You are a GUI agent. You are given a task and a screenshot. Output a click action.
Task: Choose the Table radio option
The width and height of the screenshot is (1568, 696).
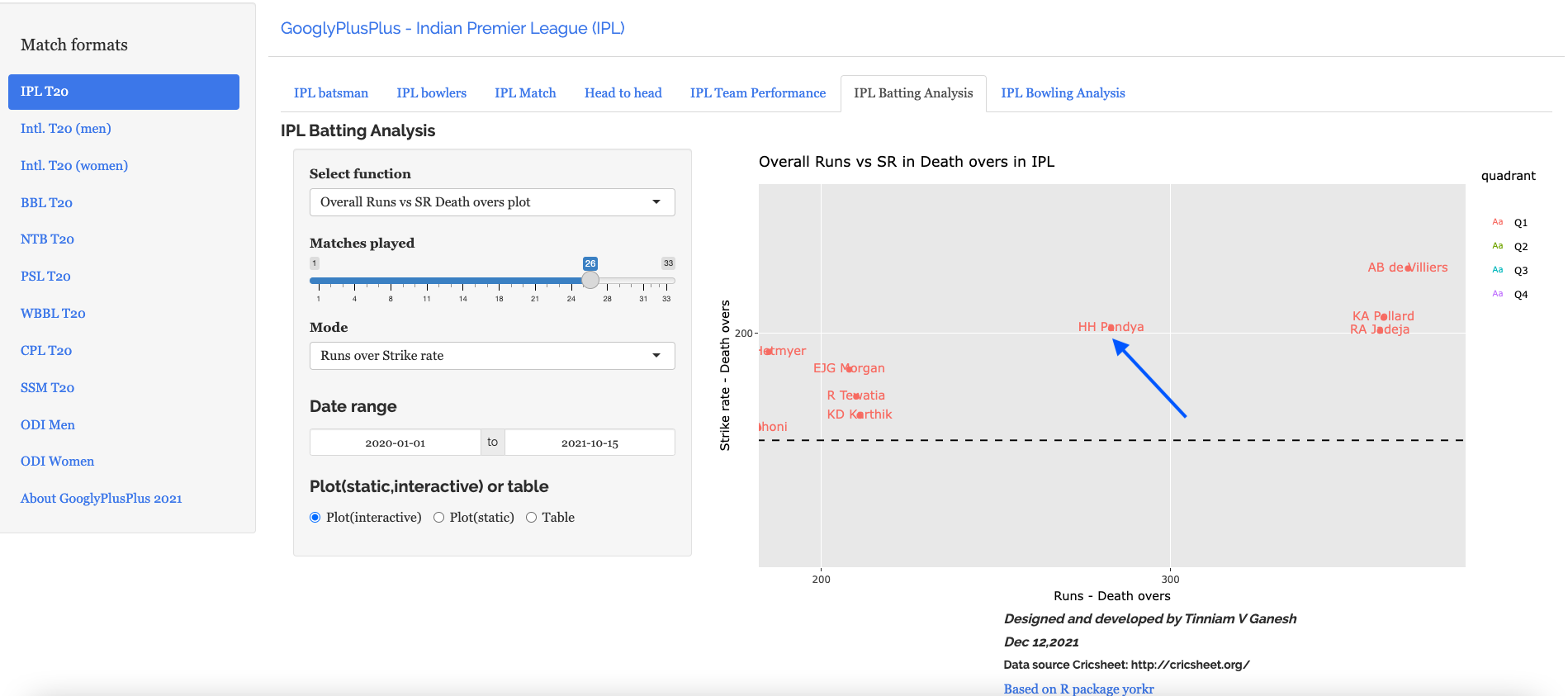coord(531,518)
